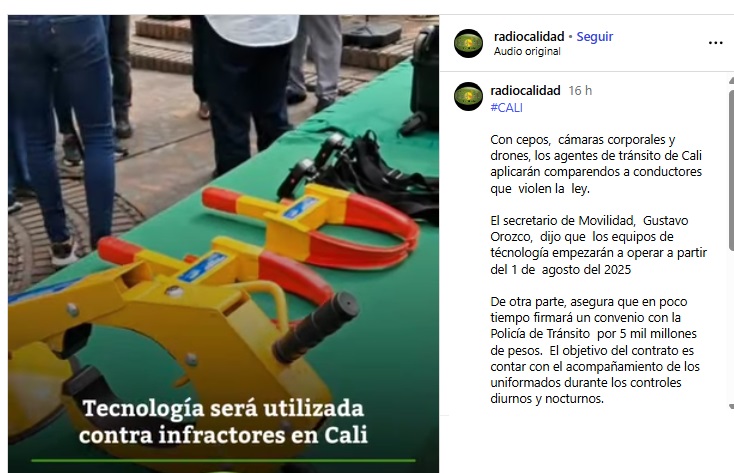This screenshot has height=473, width=734.
Task: Click the 16 h post timestamp
Action: (580, 90)
